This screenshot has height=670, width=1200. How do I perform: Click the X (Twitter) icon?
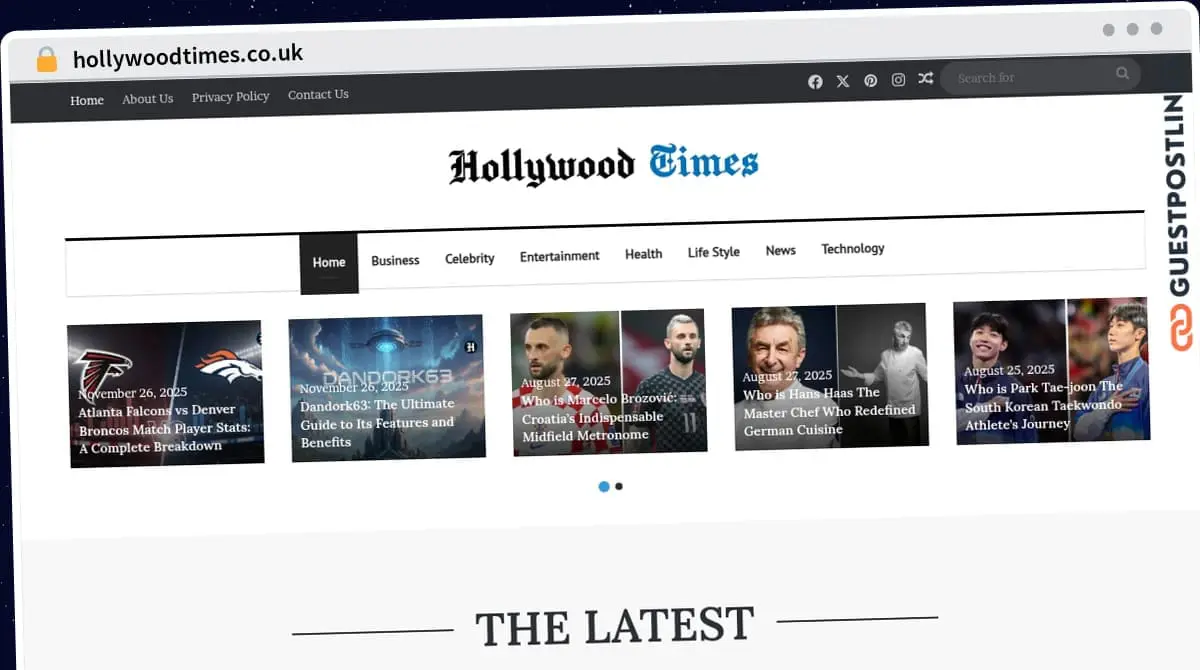point(843,81)
